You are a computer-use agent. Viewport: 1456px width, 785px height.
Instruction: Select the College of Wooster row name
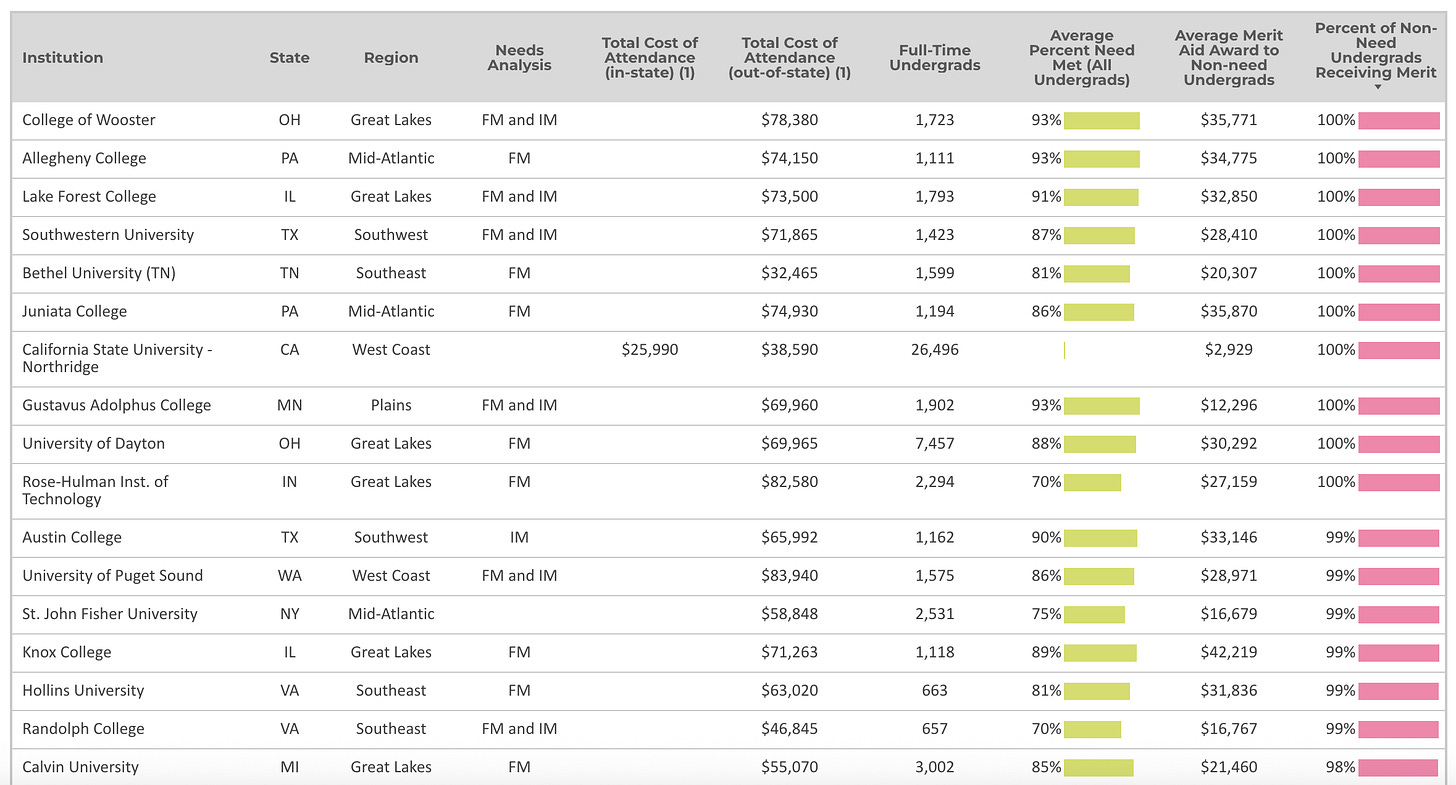(89, 120)
